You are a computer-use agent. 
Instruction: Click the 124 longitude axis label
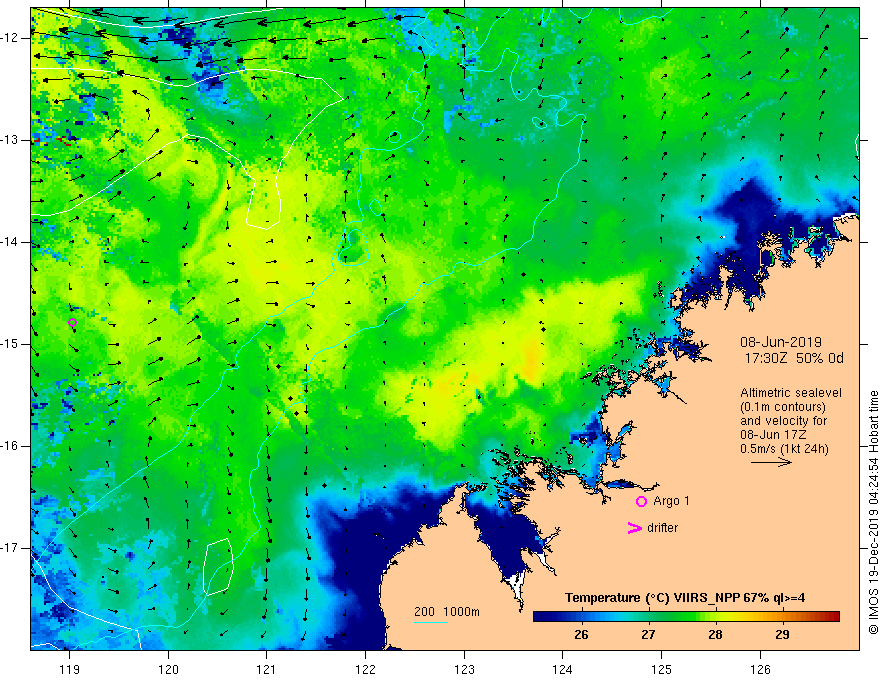563,669
